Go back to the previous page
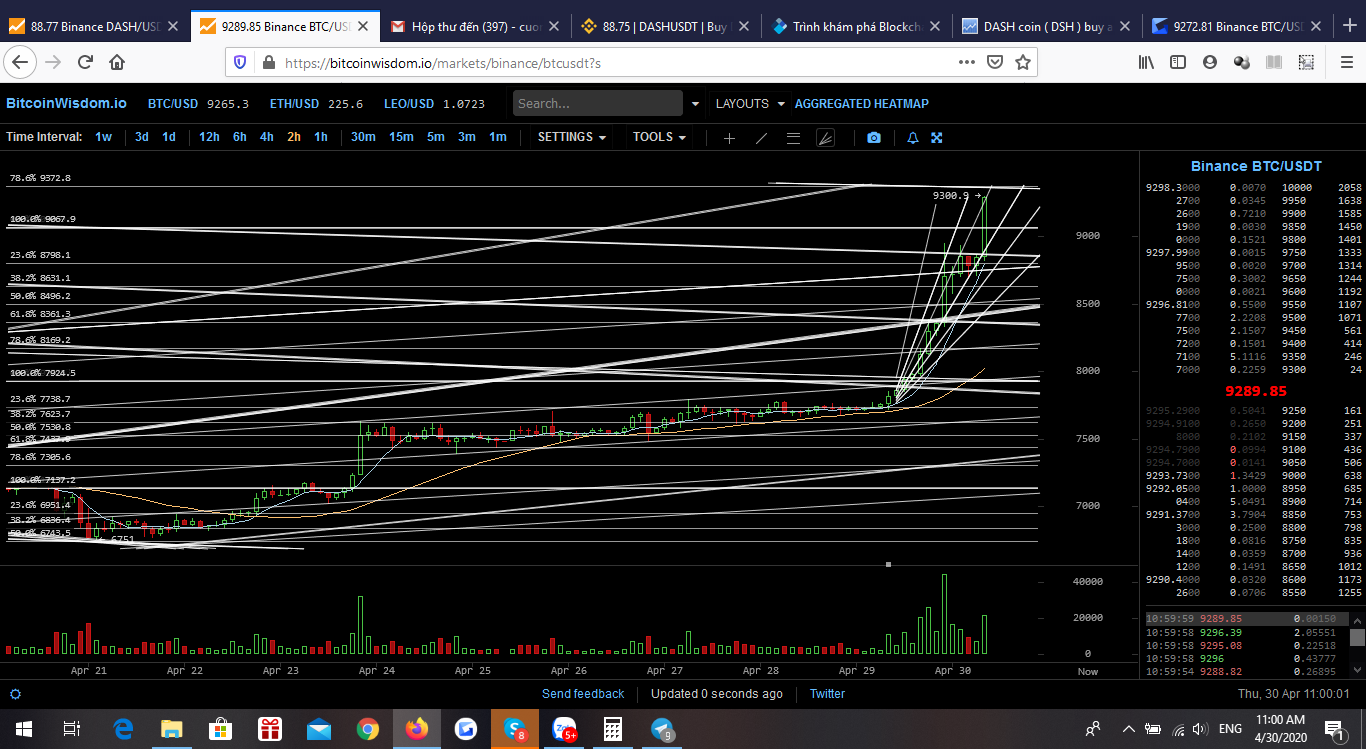The height and width of the screenshot is (749, 1366). click(x=20, y=62)
